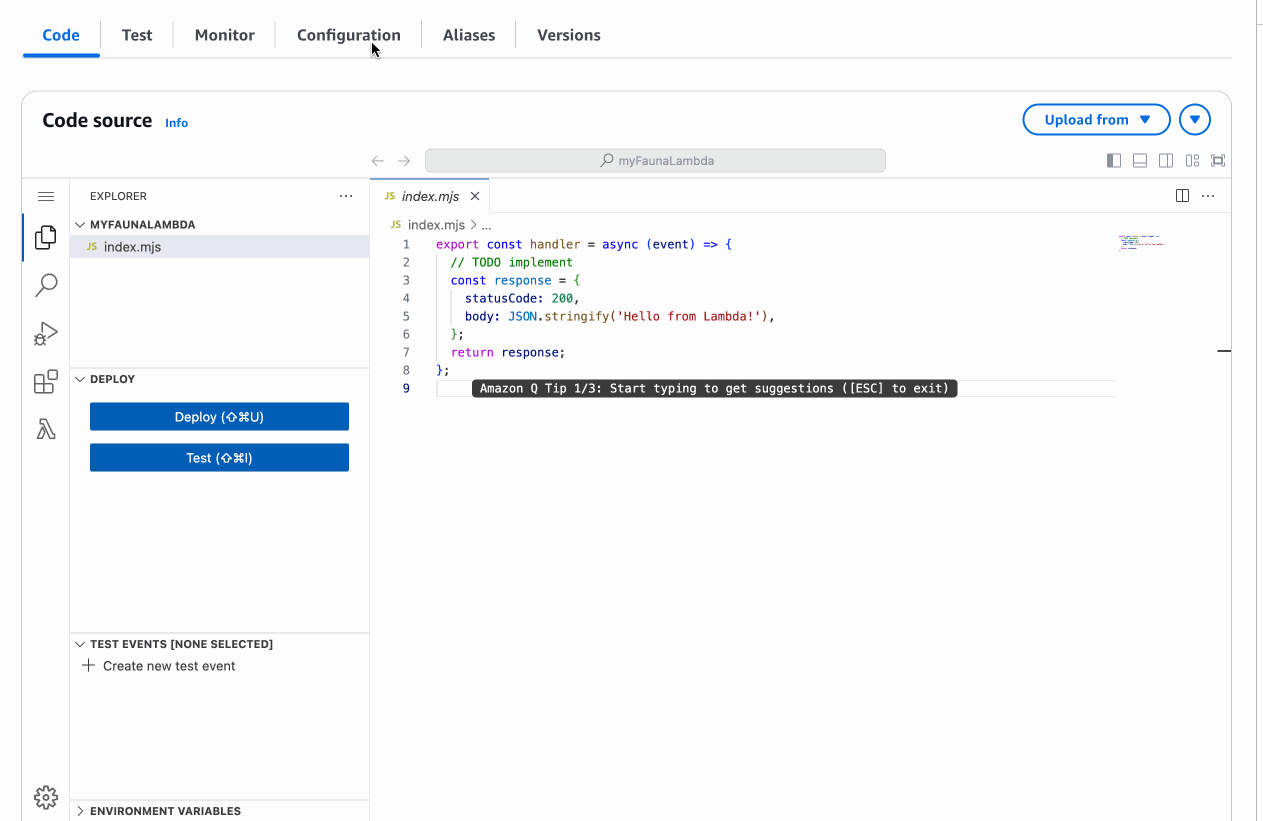The width and height of the screenshot is (1263, 821).
Task: Click 'return response;' line
Action: 508,352
